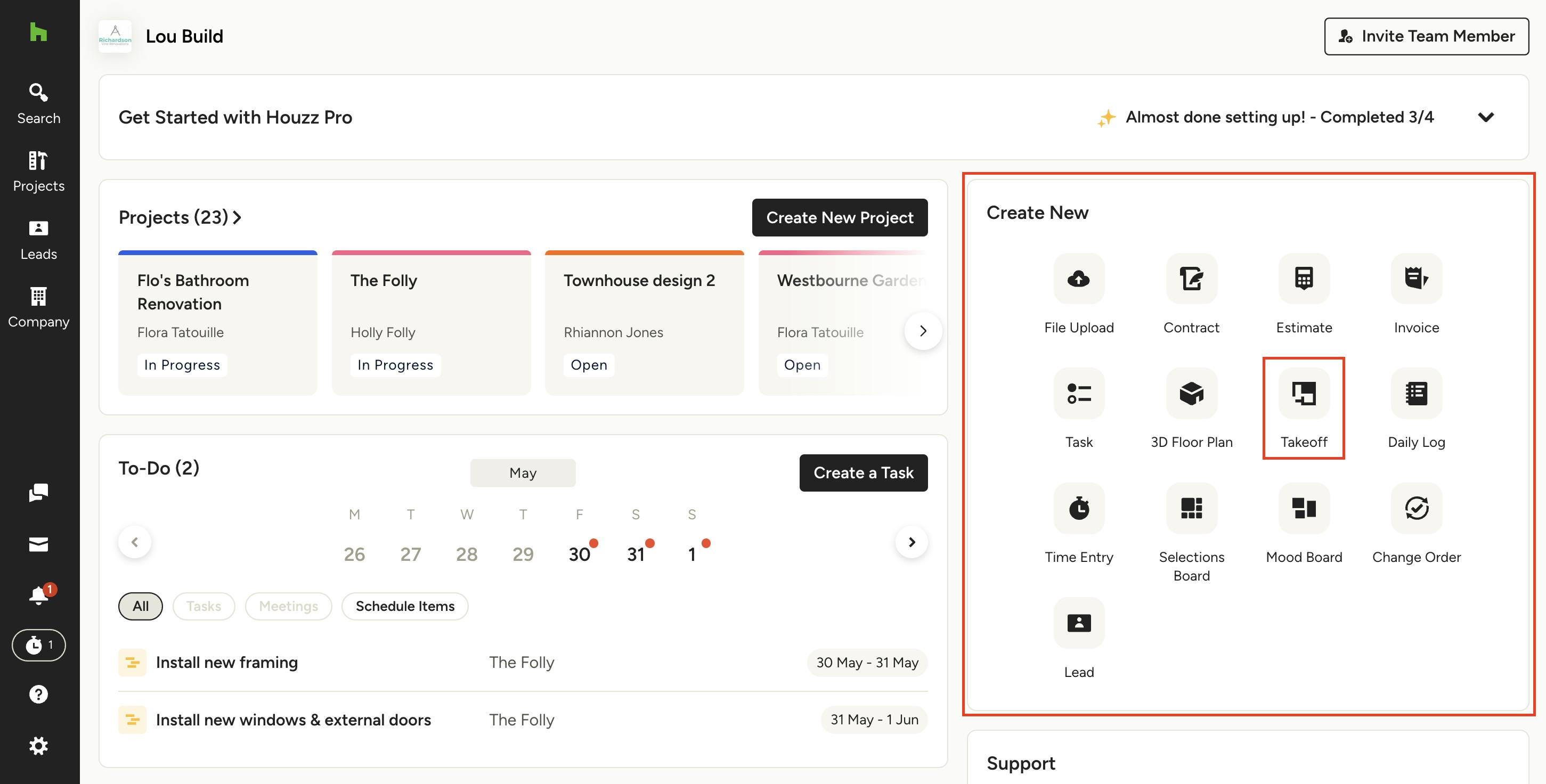Create a new Time Entry
Screen dimensions: 1546x784
click(x=1078, y=524)
